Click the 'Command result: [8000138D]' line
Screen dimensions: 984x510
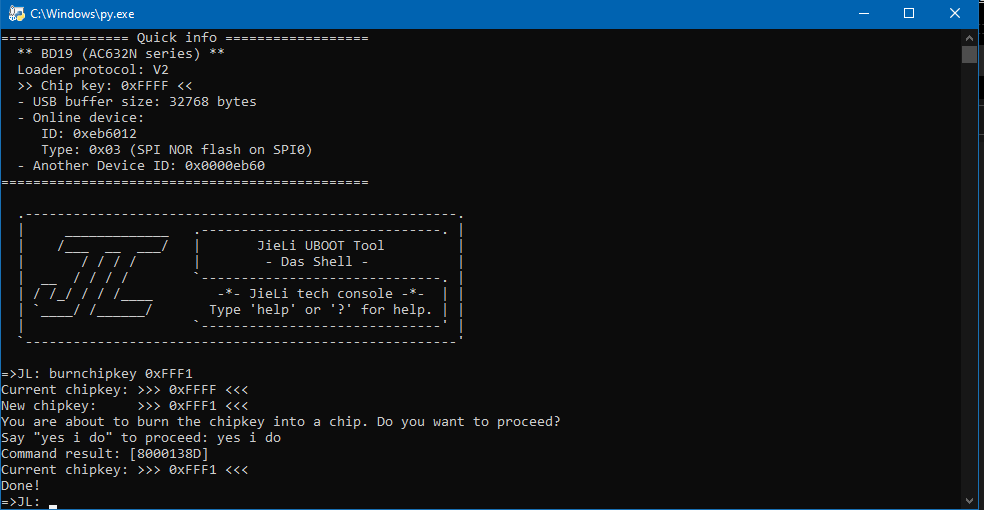click(x=105, y=454)
